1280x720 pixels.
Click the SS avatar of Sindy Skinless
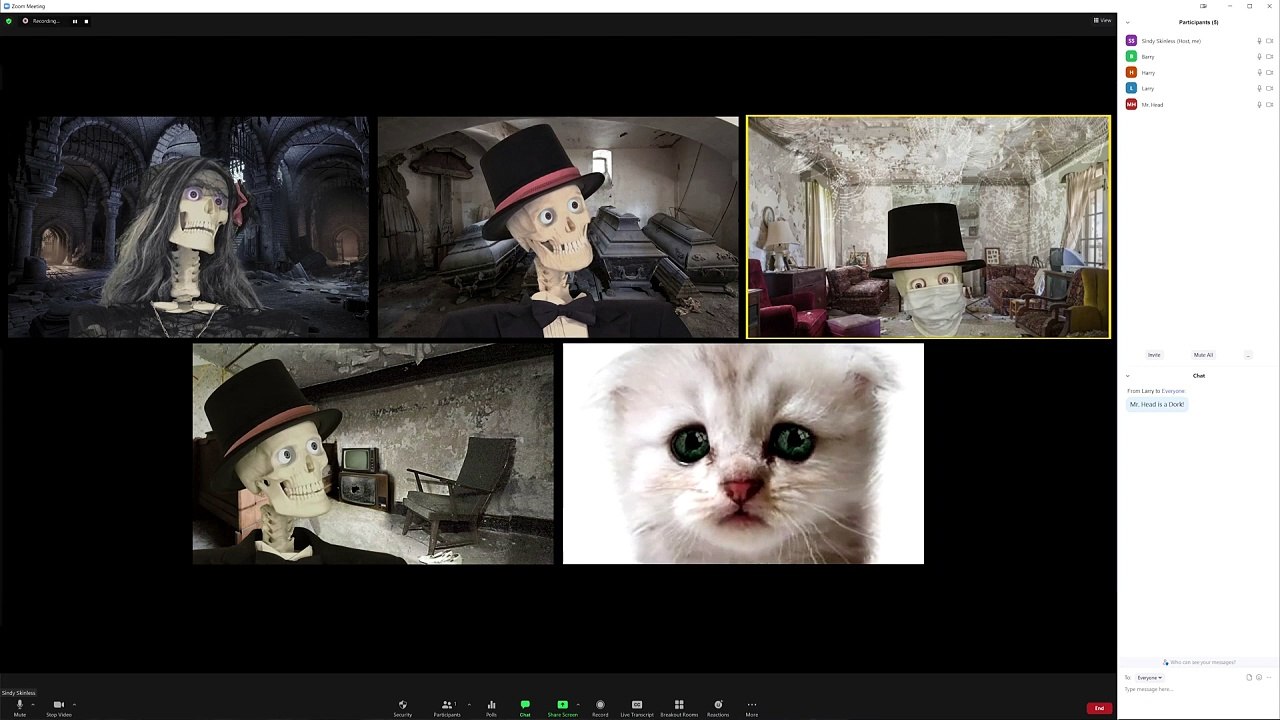[x=1131, y=41]
